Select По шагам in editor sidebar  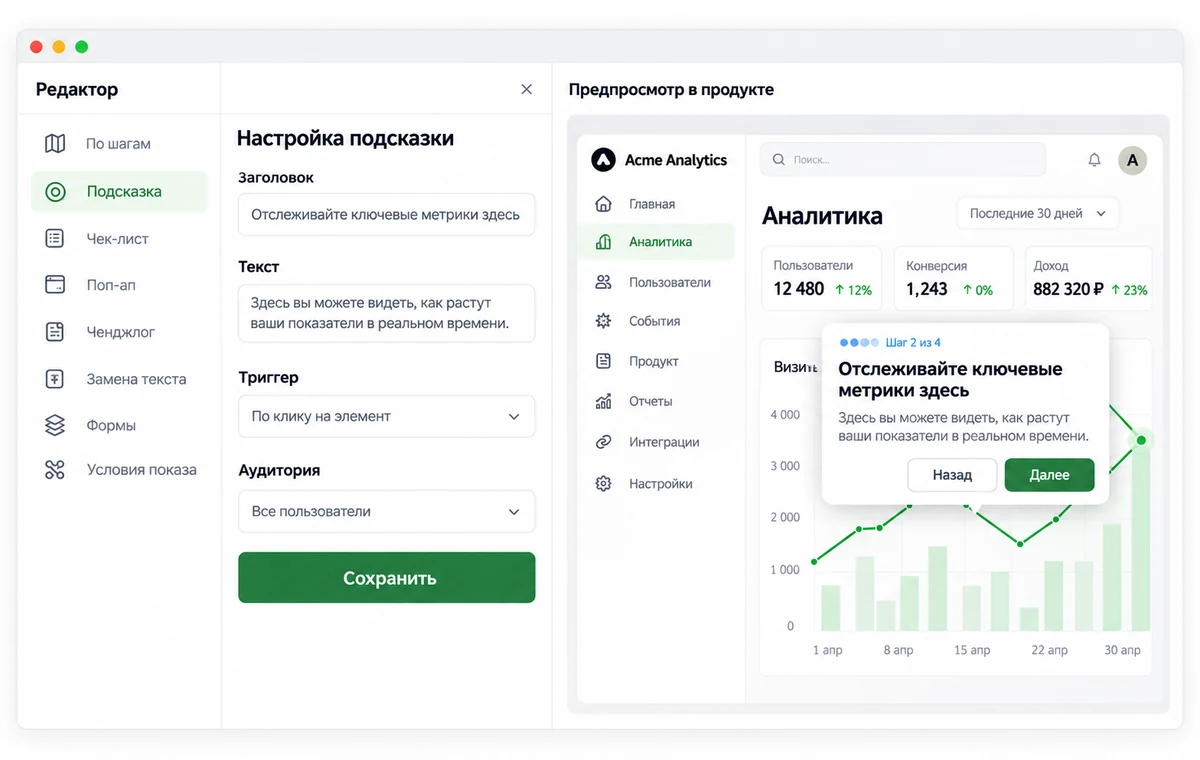pyautogui.click(x=120, y=143)
